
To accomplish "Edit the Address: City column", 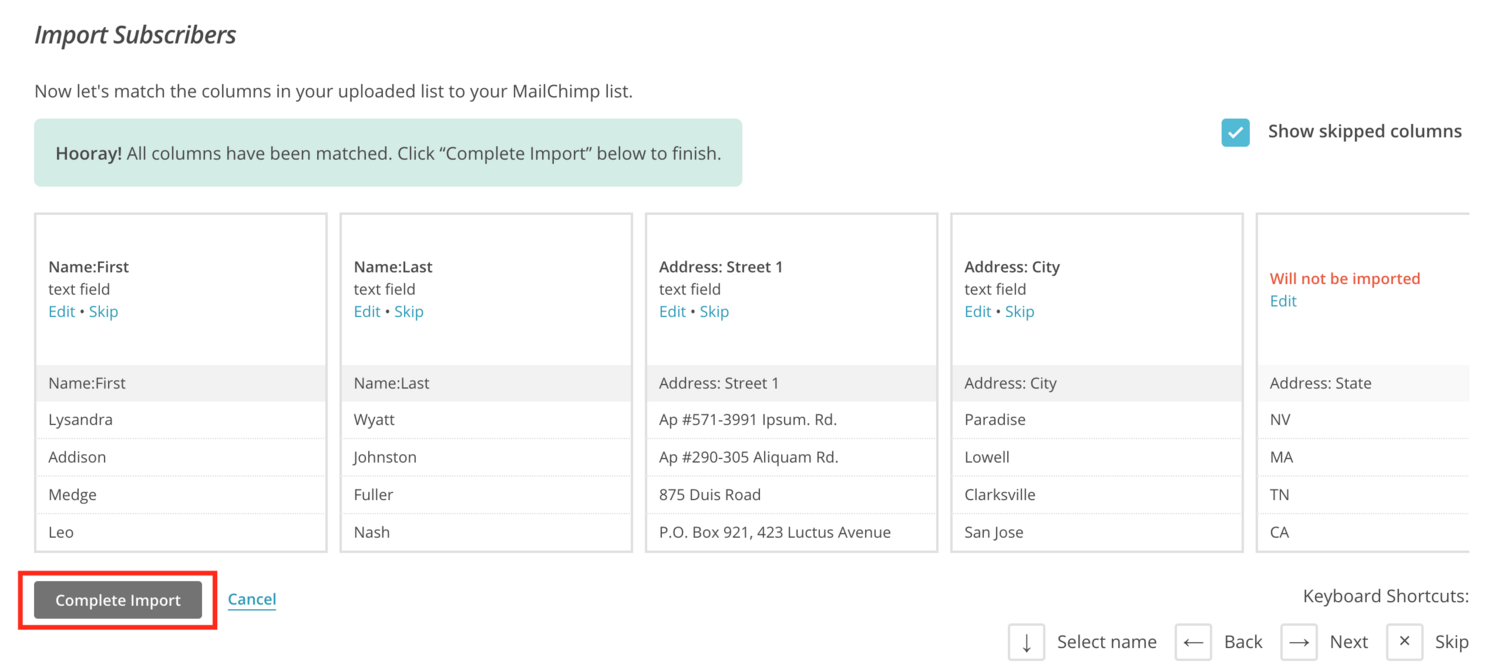I will pos(977,312).
